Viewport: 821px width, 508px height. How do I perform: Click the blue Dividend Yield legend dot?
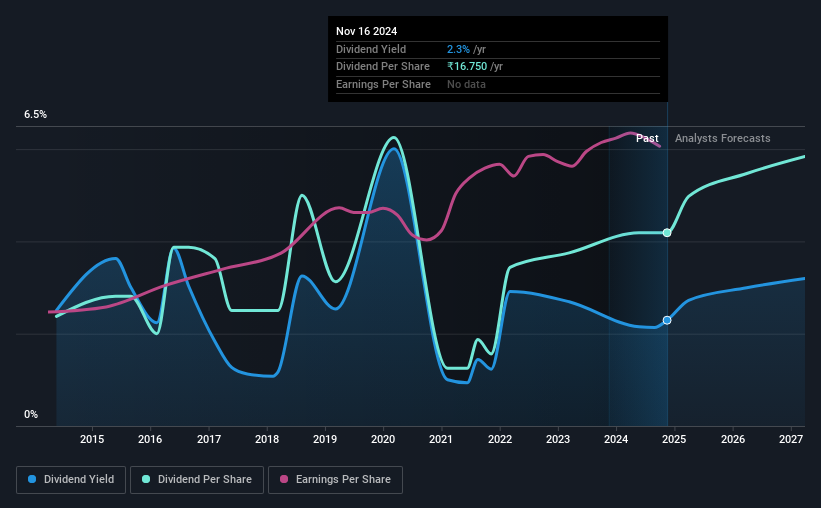(x=32, y=479)
